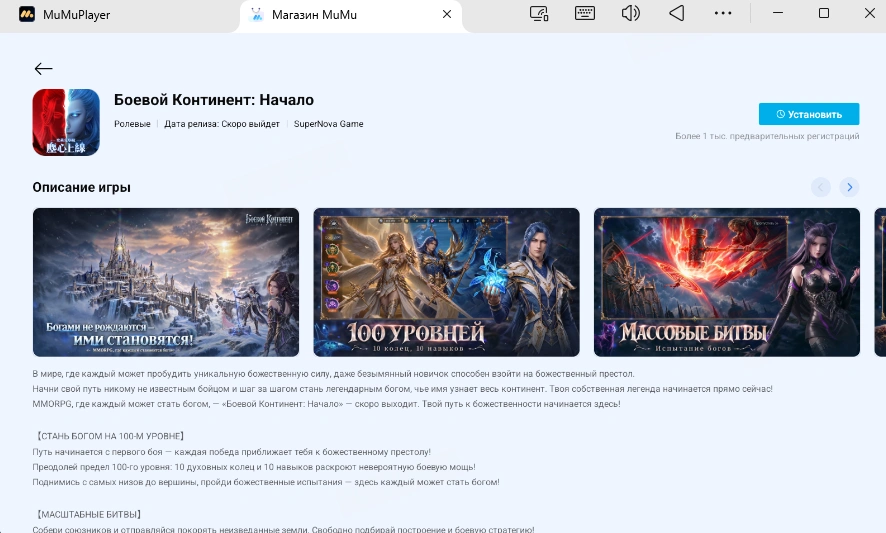Screen dimensions: 886x533
Task: Click the game title Боевой Континент: Начало
Action: tap(214, 100)
